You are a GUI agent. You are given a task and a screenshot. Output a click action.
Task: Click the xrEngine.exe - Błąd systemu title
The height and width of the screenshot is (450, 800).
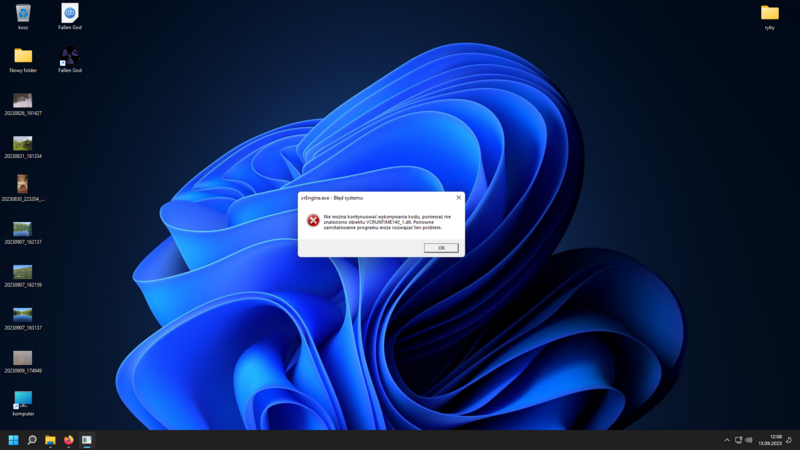pos(332,198)
